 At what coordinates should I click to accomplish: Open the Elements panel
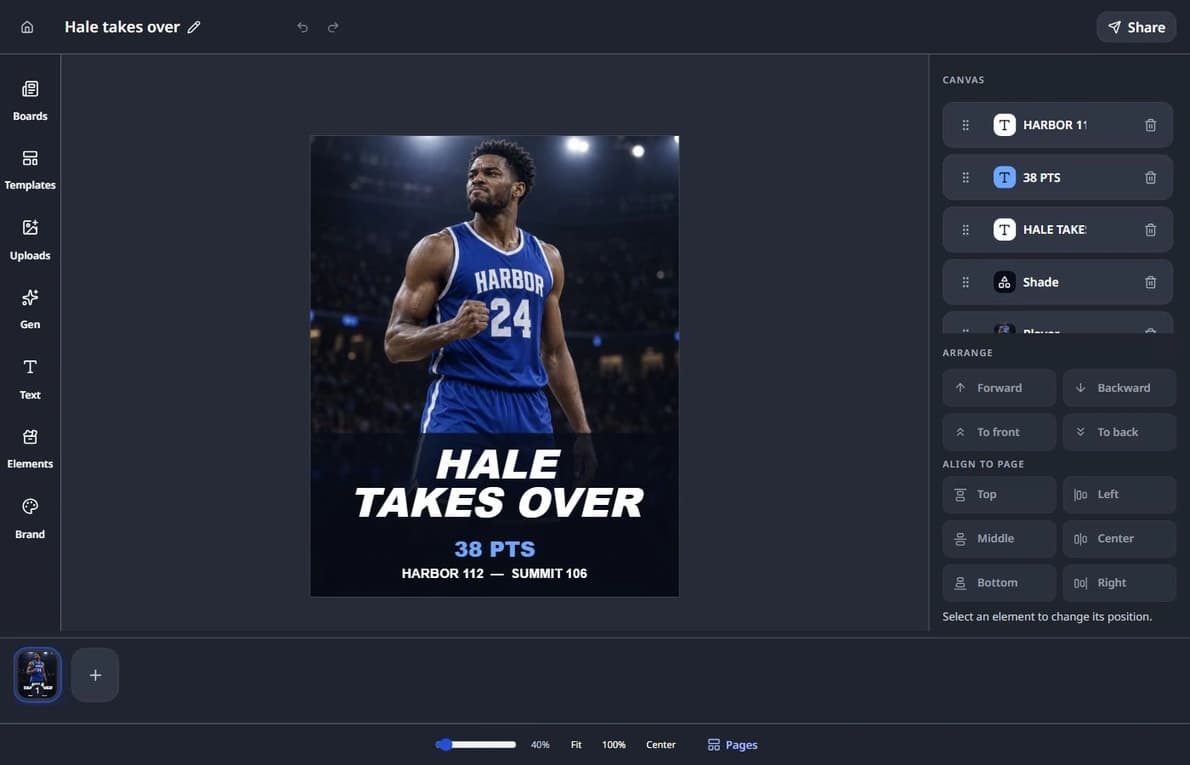[x=30, y=449]
